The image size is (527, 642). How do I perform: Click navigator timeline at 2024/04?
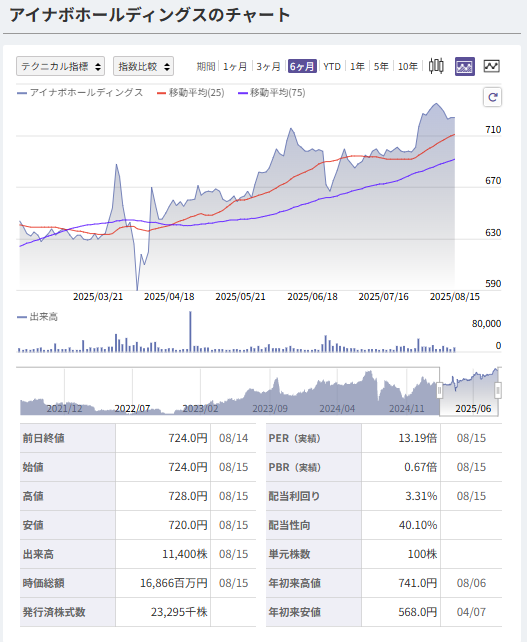(x=337, y=408)
